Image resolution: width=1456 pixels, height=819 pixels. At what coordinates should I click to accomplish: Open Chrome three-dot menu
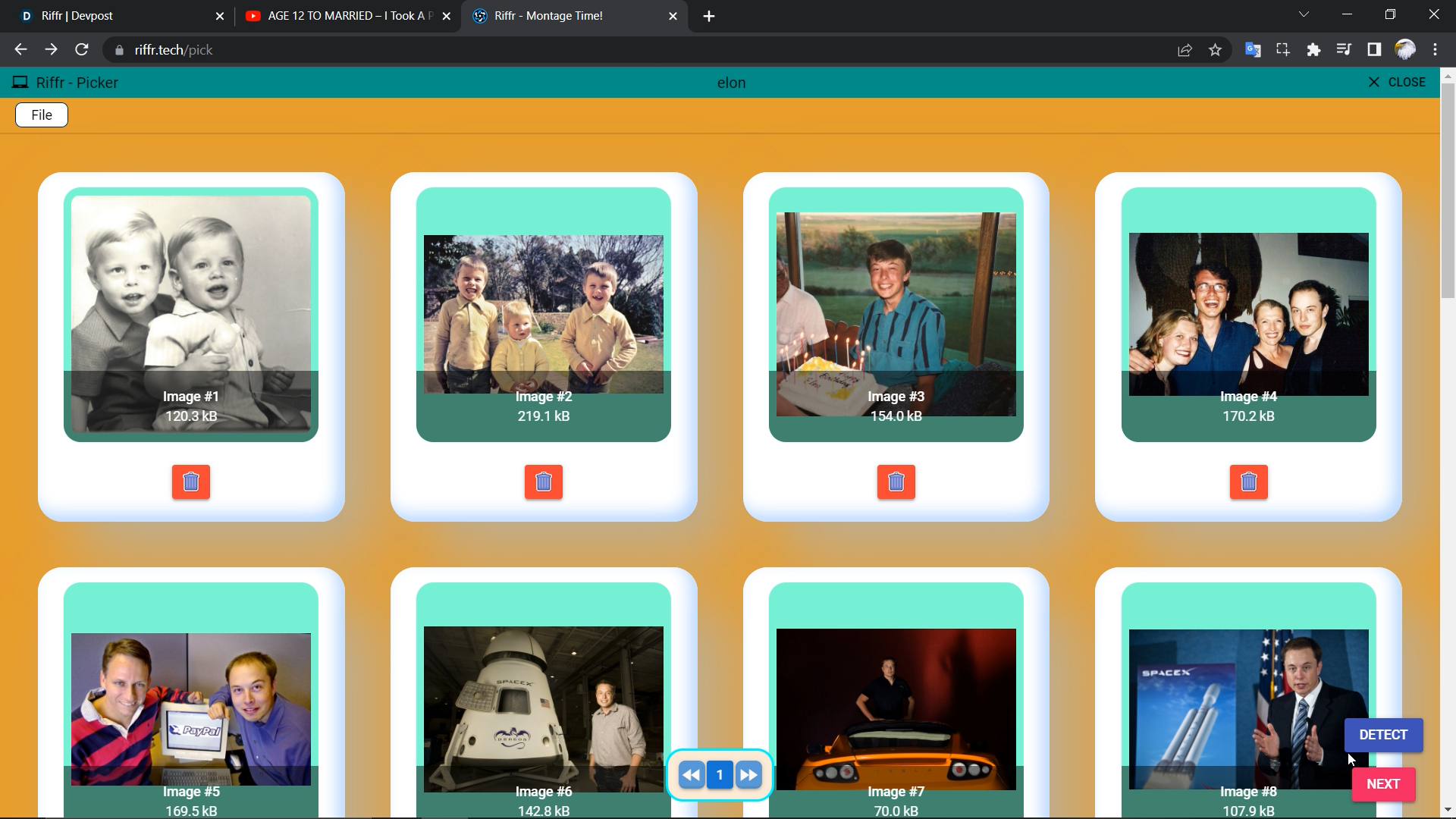pyautogui.click(x=1435, y=50)
